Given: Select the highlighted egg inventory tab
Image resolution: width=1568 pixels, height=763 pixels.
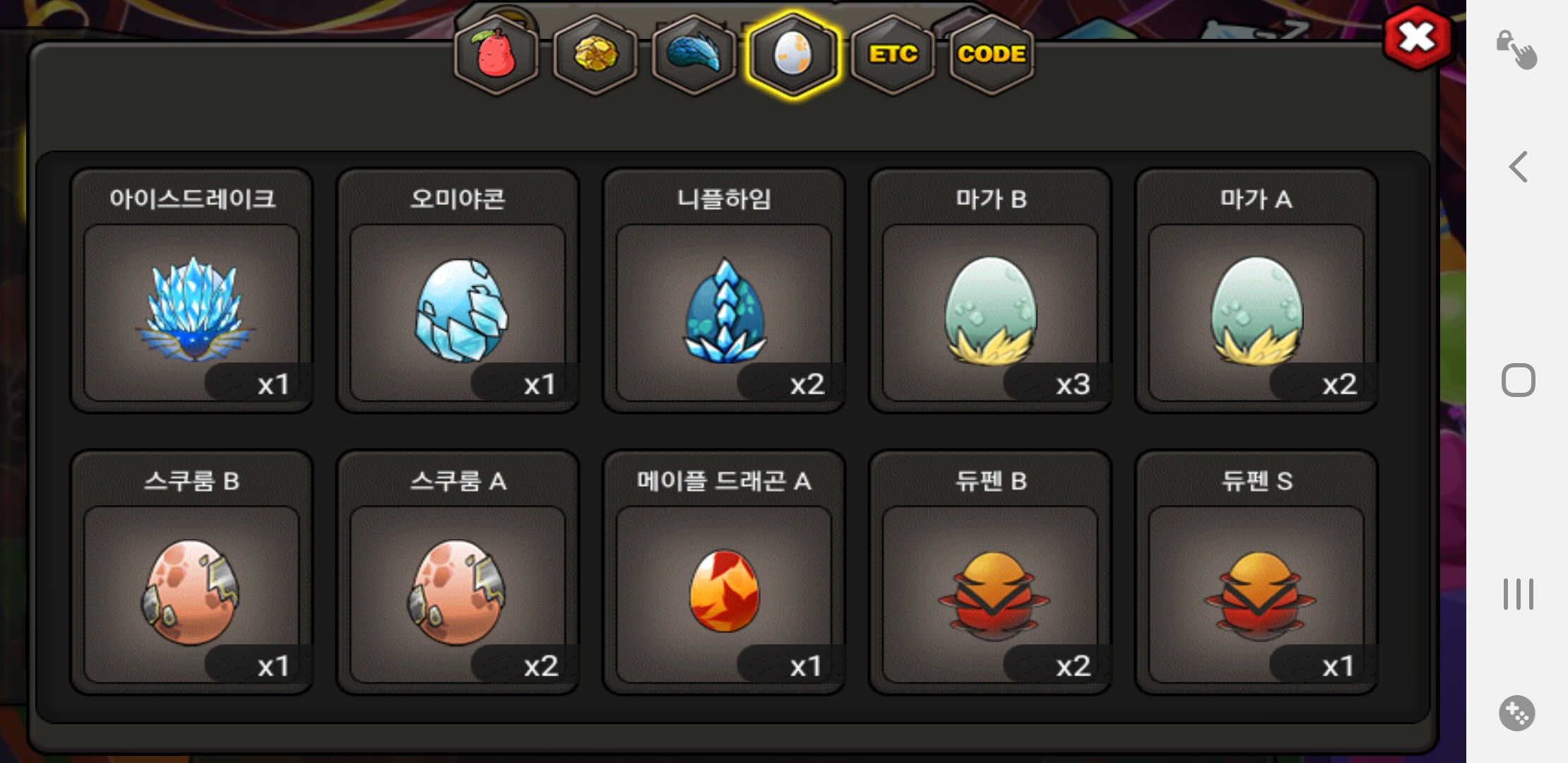Looking at the screenshot, I should pos(793,55).
